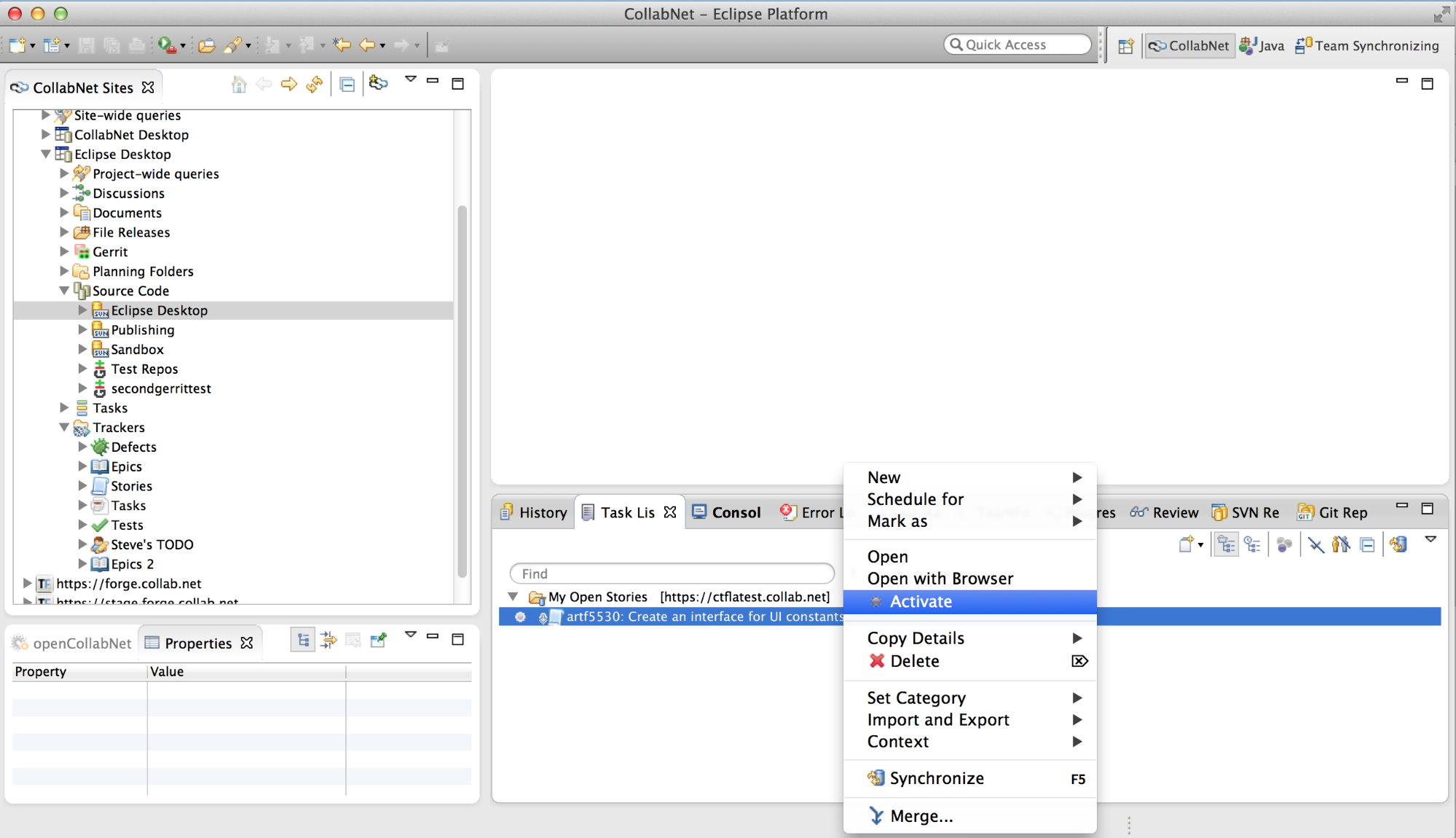Switch to the History tab
The width and height of the screenshot is (1456, 838).
[x=534, y=512]
